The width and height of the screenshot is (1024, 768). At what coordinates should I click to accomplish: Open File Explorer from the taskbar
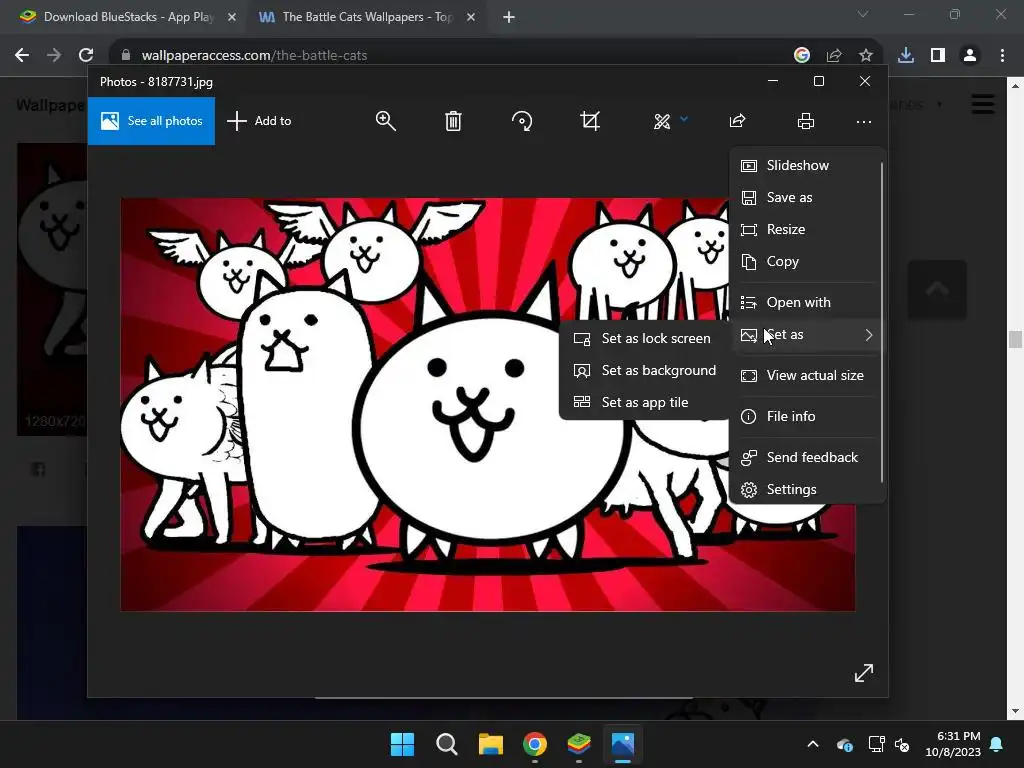490,744
